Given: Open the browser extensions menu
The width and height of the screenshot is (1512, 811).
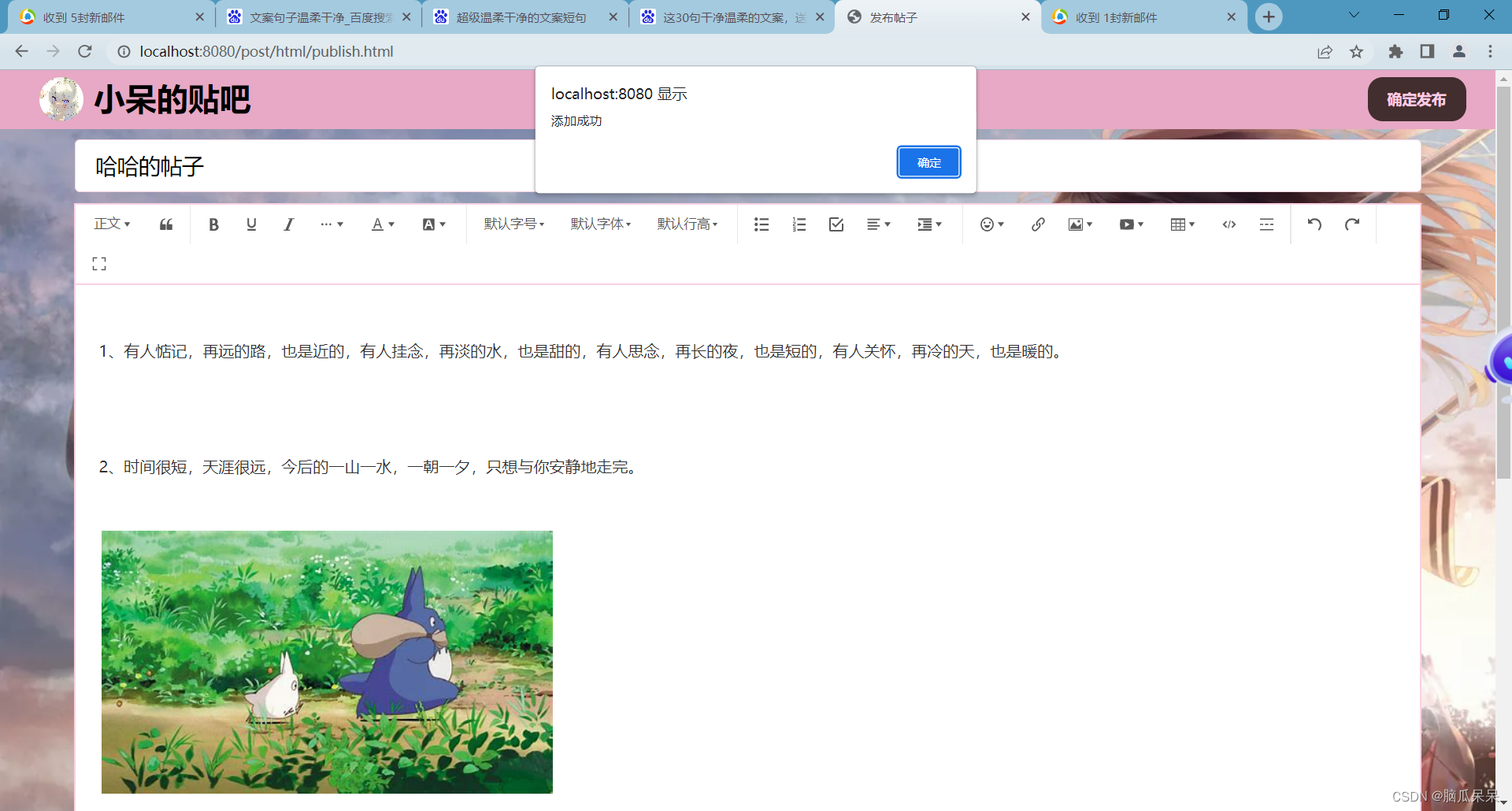Looking at the screenshot, I should (1395, 51).
